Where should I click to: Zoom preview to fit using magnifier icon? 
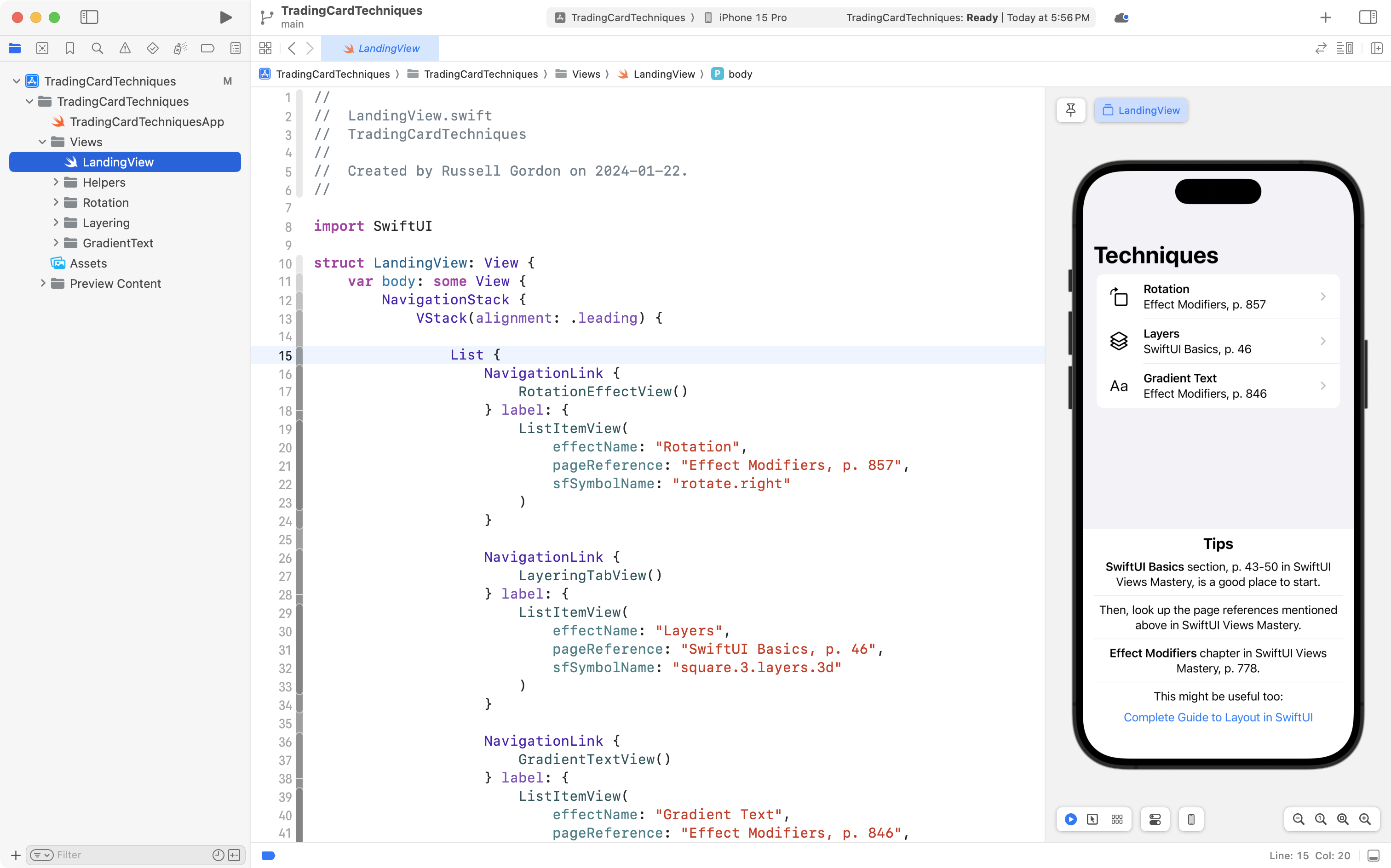1342,819
